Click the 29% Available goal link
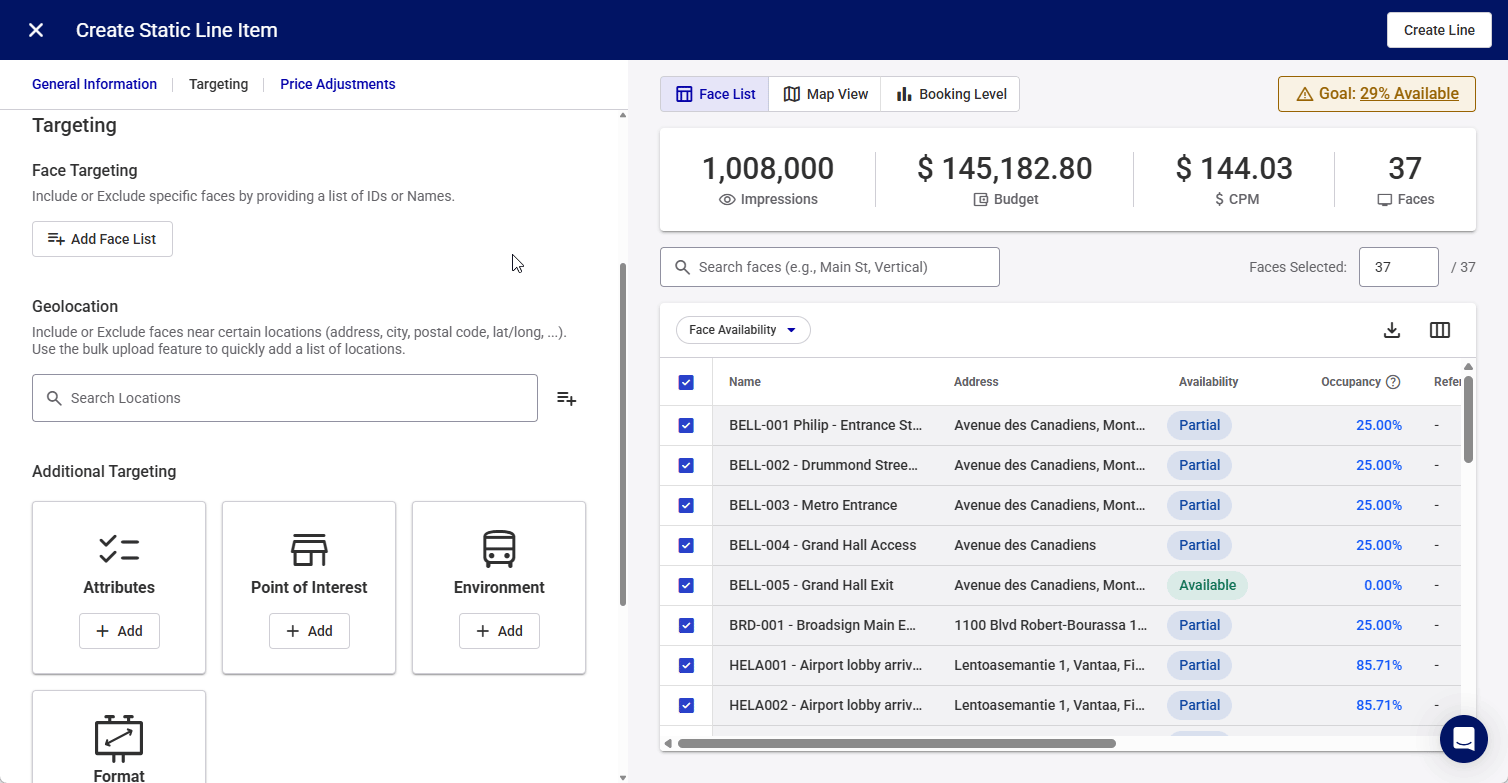The height and width of the screenshot is (783, 1508). pos(1409,94)
